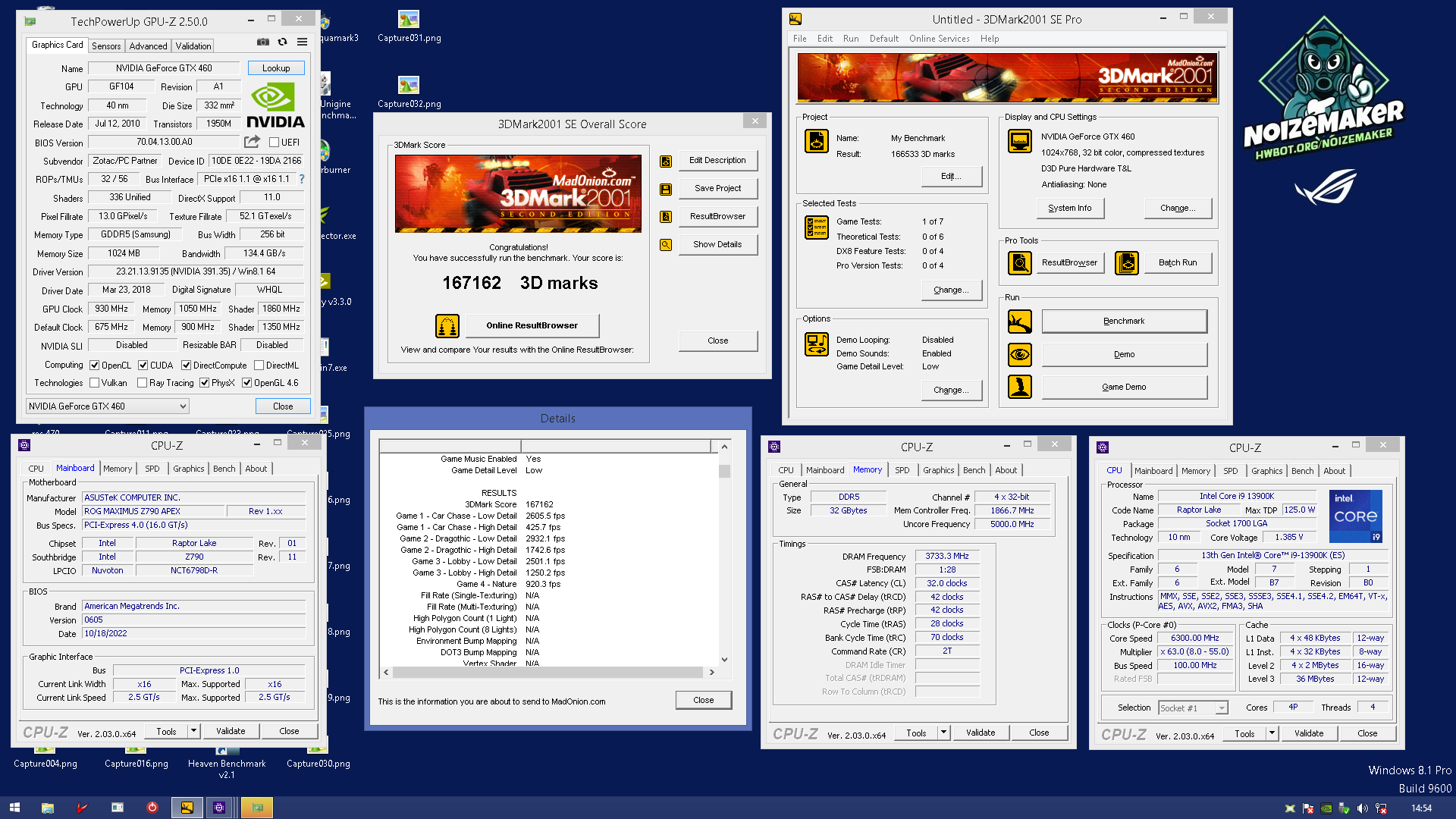Viewport: 1456px width, 819px height.
Task: Click the volume speaker tray icon
Action: (x=1363, y=808)
